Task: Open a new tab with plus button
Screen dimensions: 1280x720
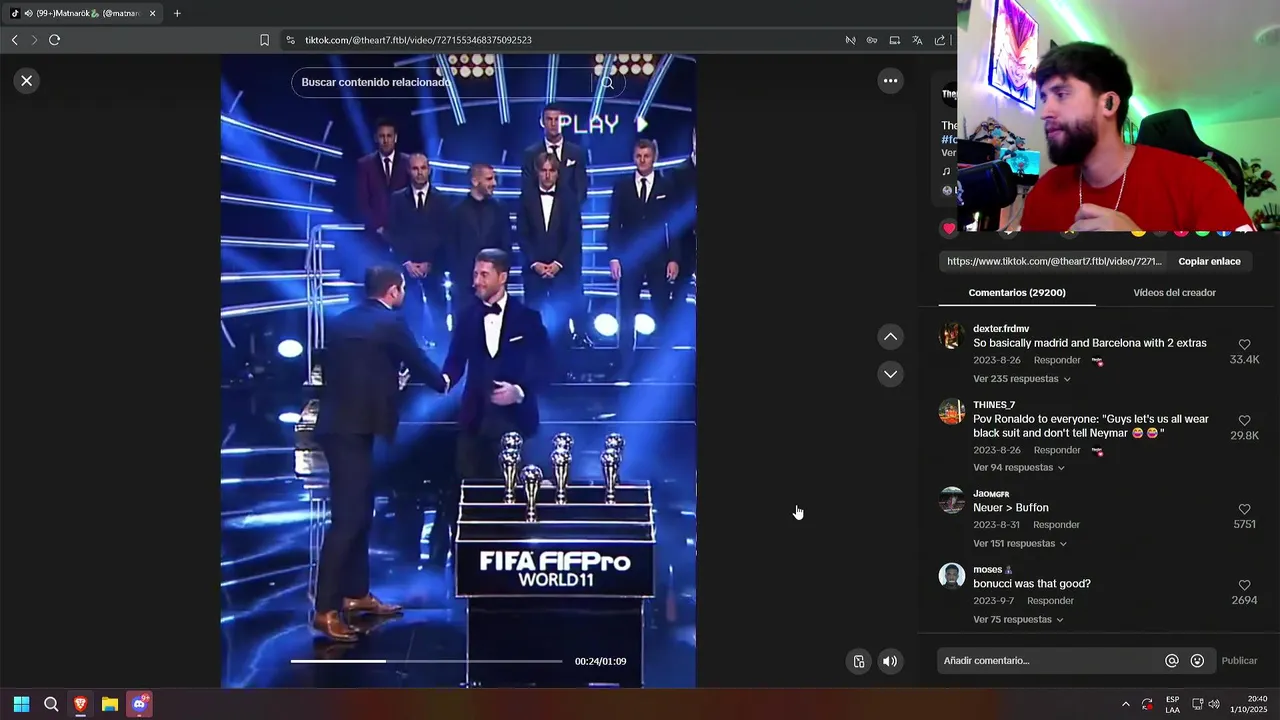Action: pos(177,13)
